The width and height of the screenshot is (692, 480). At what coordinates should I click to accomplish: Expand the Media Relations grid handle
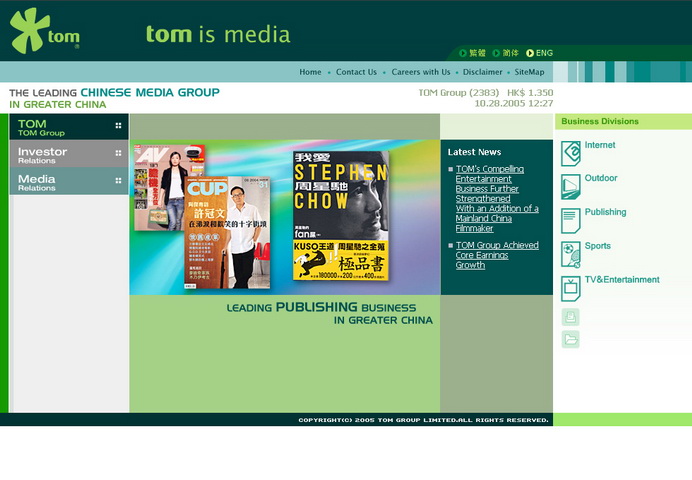[118, 180]
